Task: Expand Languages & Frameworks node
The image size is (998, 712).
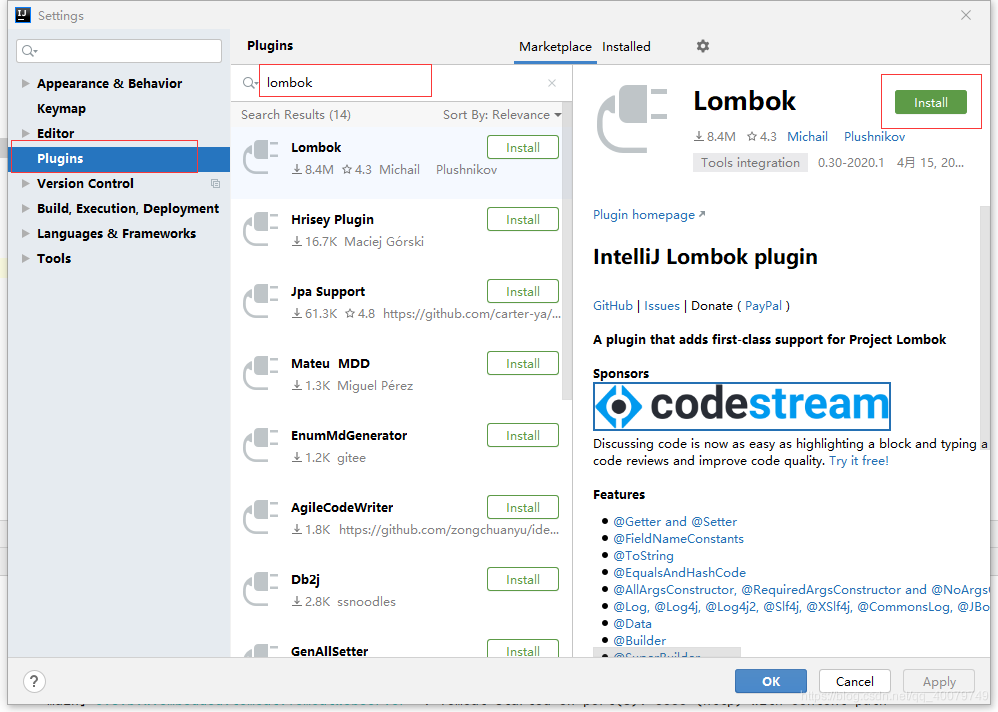Action: [x=25, y=234]
